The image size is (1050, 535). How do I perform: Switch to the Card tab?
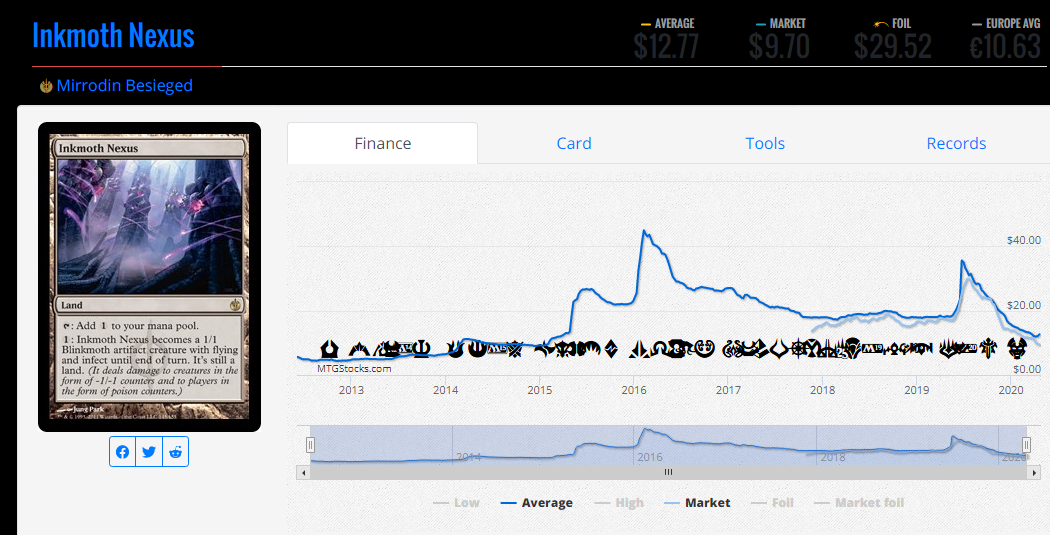pos(574,143)
